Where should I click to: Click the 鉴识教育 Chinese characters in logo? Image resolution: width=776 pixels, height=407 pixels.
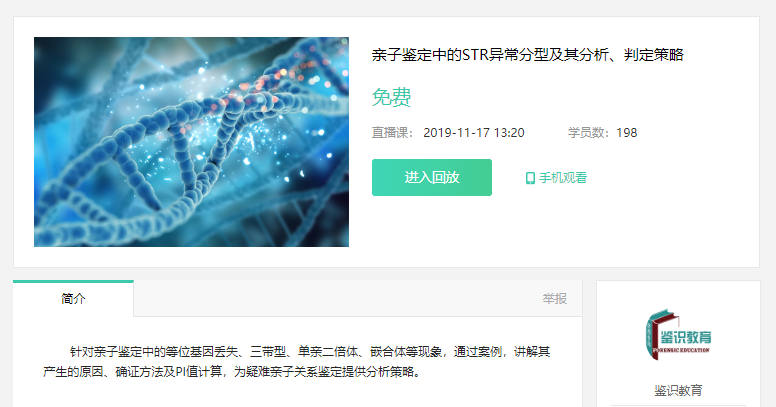686,337
